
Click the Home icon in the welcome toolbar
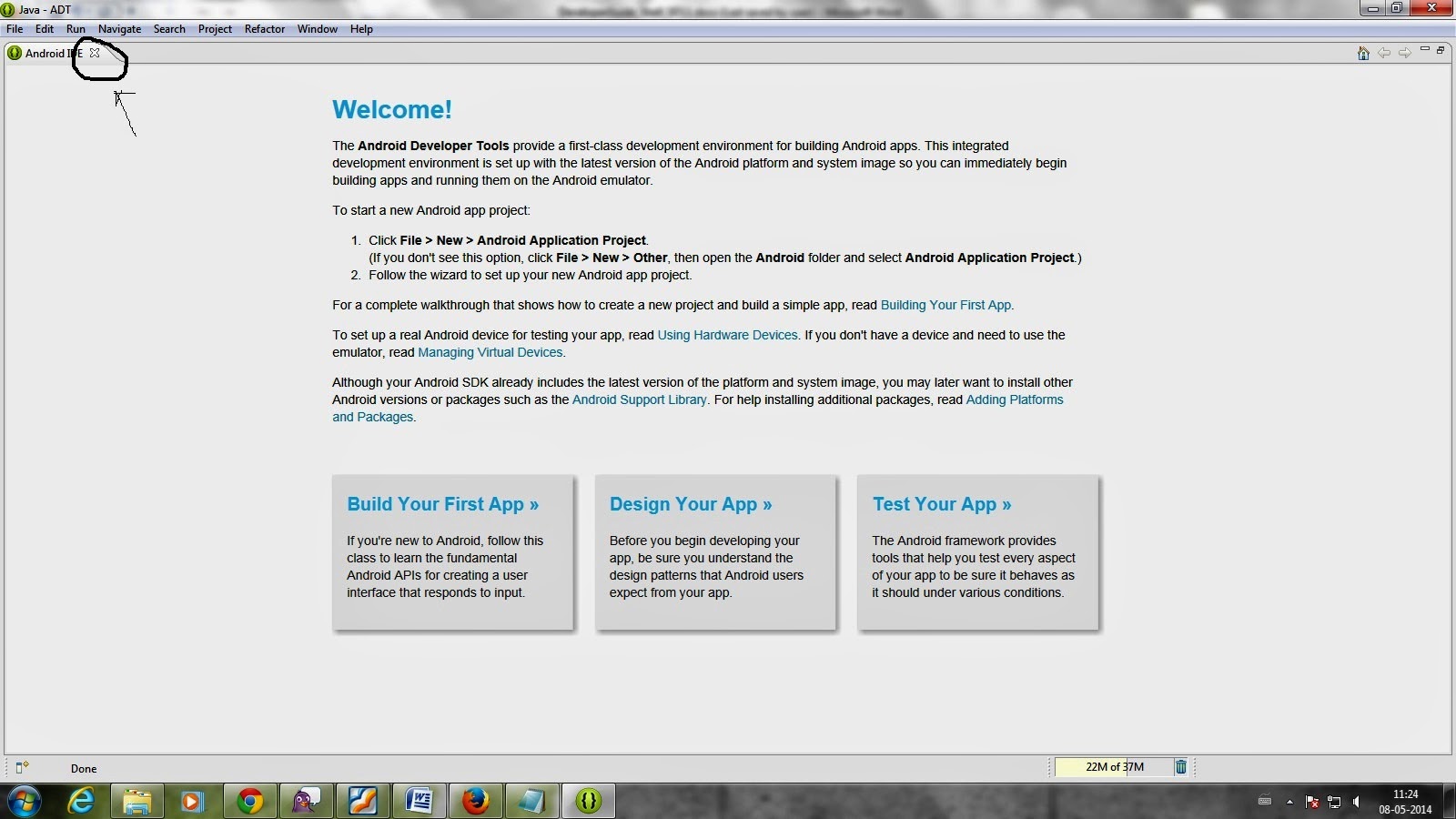pyautogui.click(x=1363, y=53)
